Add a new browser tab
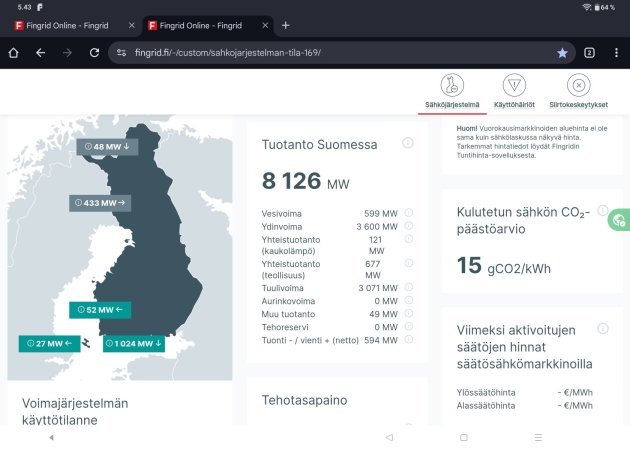630x450 pixels. pos(285,26)
